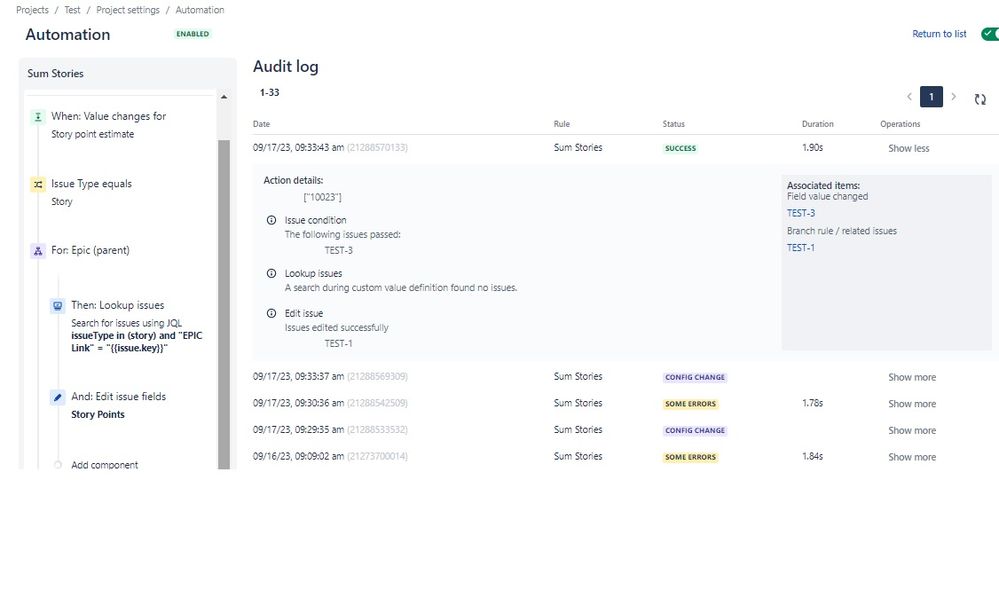This screenshot has width=999, height=598.
Task: Open Project settings breadcrumb
Action: click(x=127, y=10)
